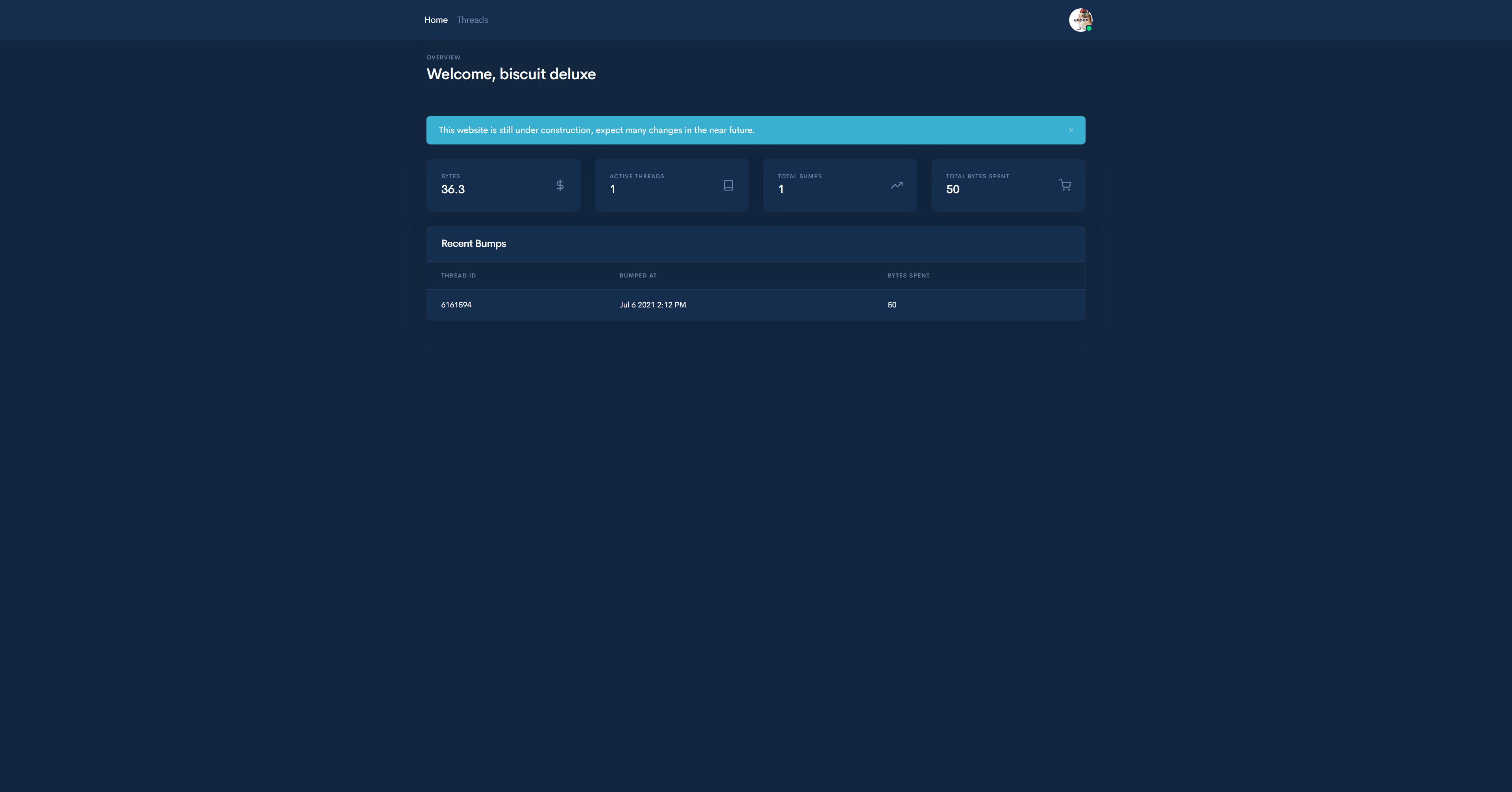Switch to the Threads tab
1512x792 pixels.
point(472,20)
